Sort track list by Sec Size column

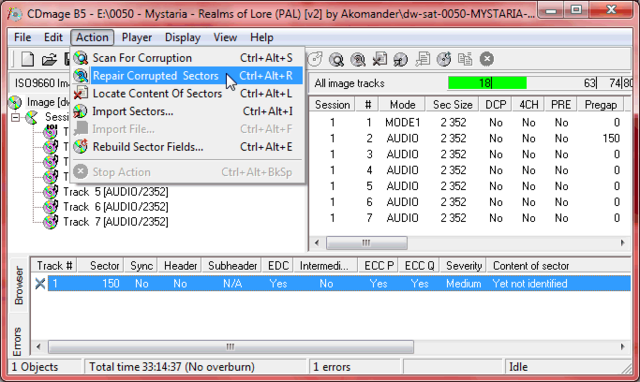point(453,105)
